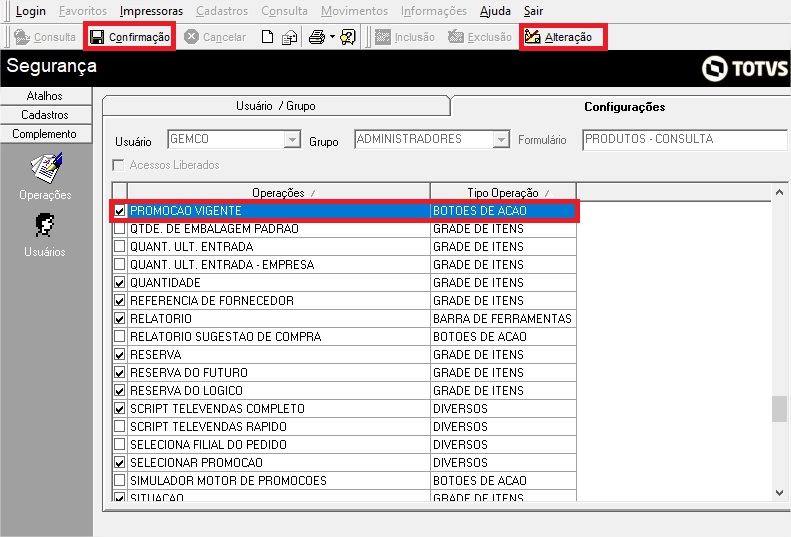Open the Sair menu
791x537 pixels.
tap(533, 11)
